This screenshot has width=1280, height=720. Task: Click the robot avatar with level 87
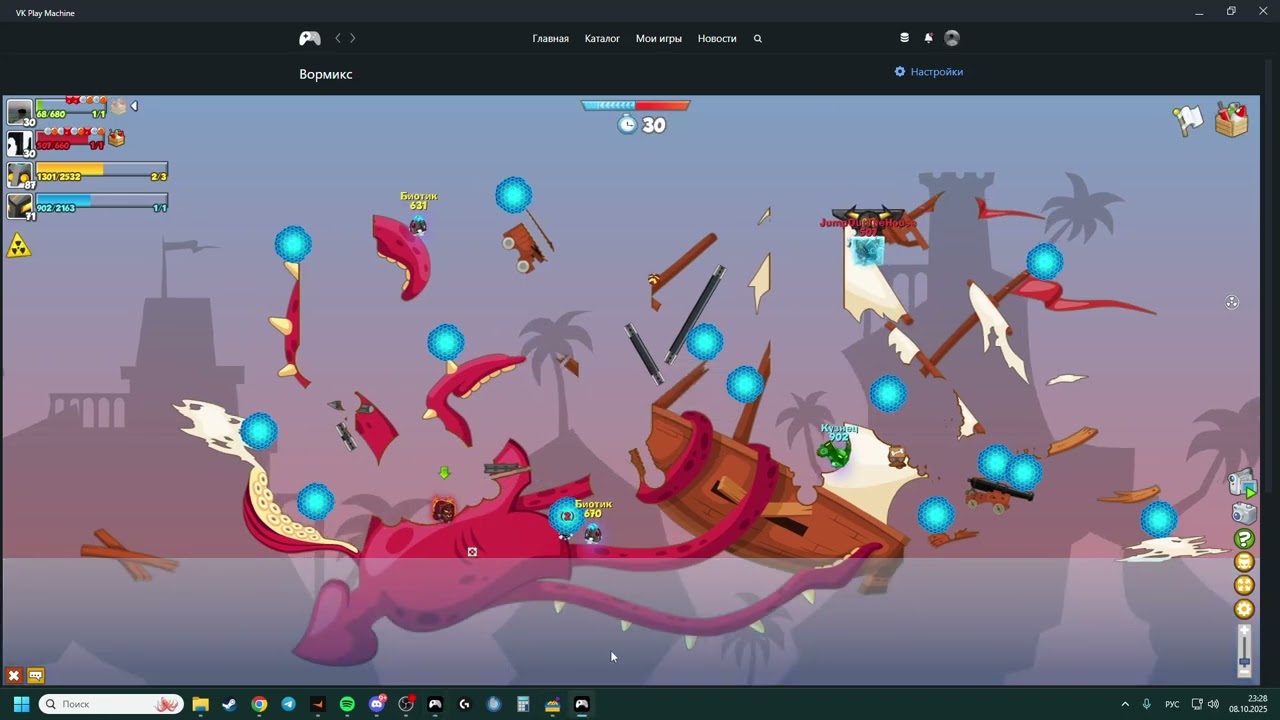coord(20,175)
